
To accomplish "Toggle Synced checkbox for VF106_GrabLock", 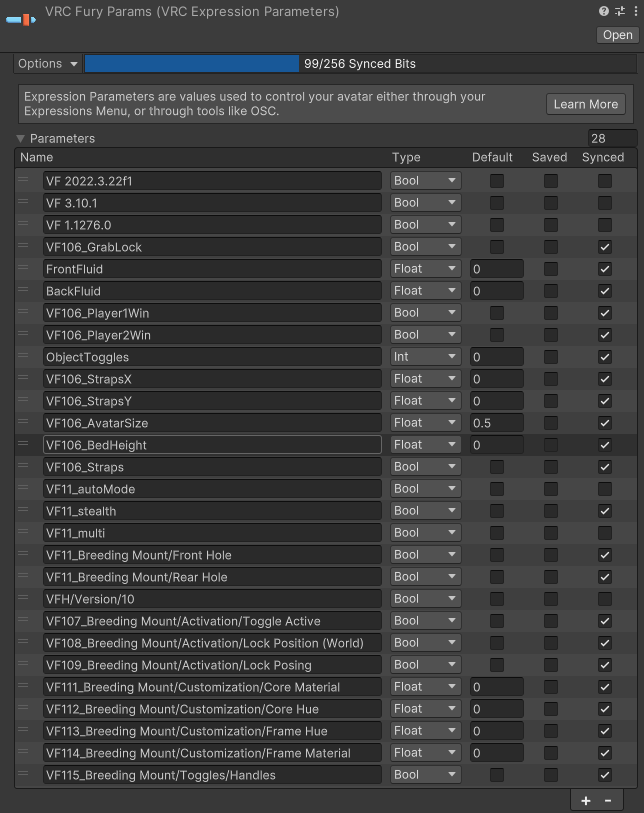I will click(x=604, y=247).
